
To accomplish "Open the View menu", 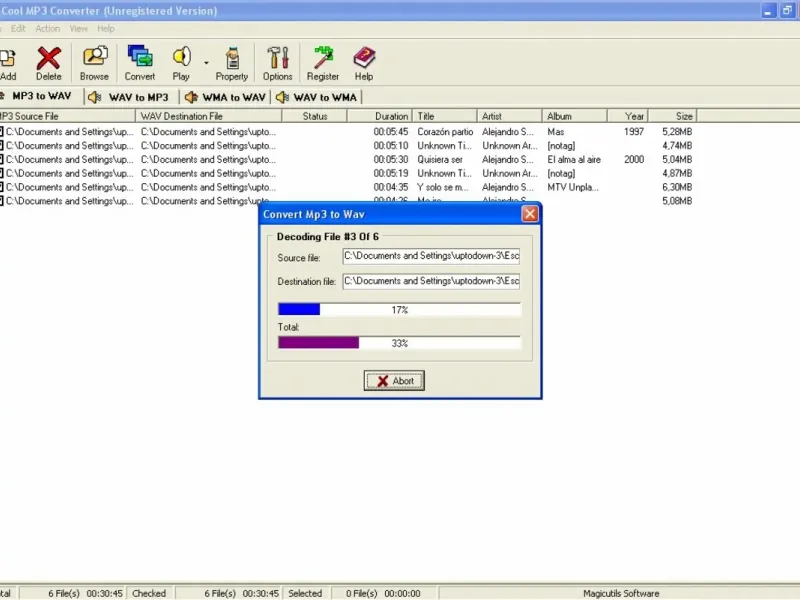I will pos(79,29).
